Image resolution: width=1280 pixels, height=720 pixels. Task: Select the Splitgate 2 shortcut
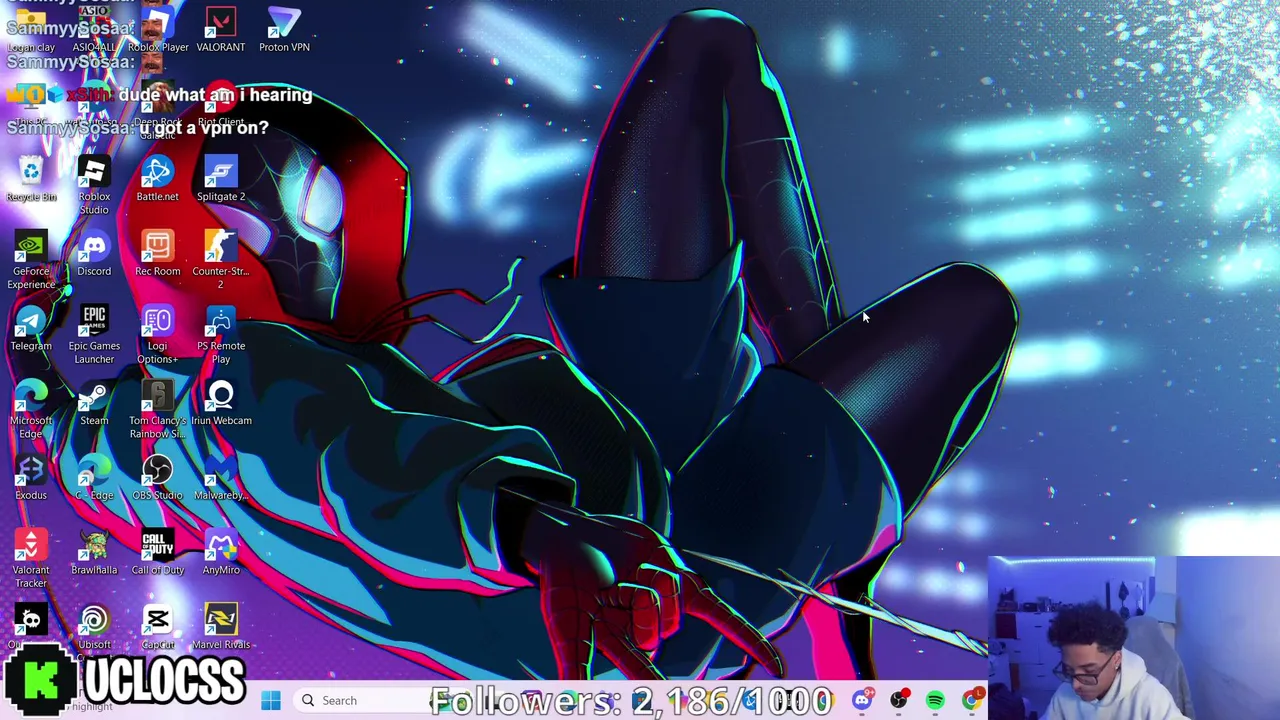click(221, 179)
